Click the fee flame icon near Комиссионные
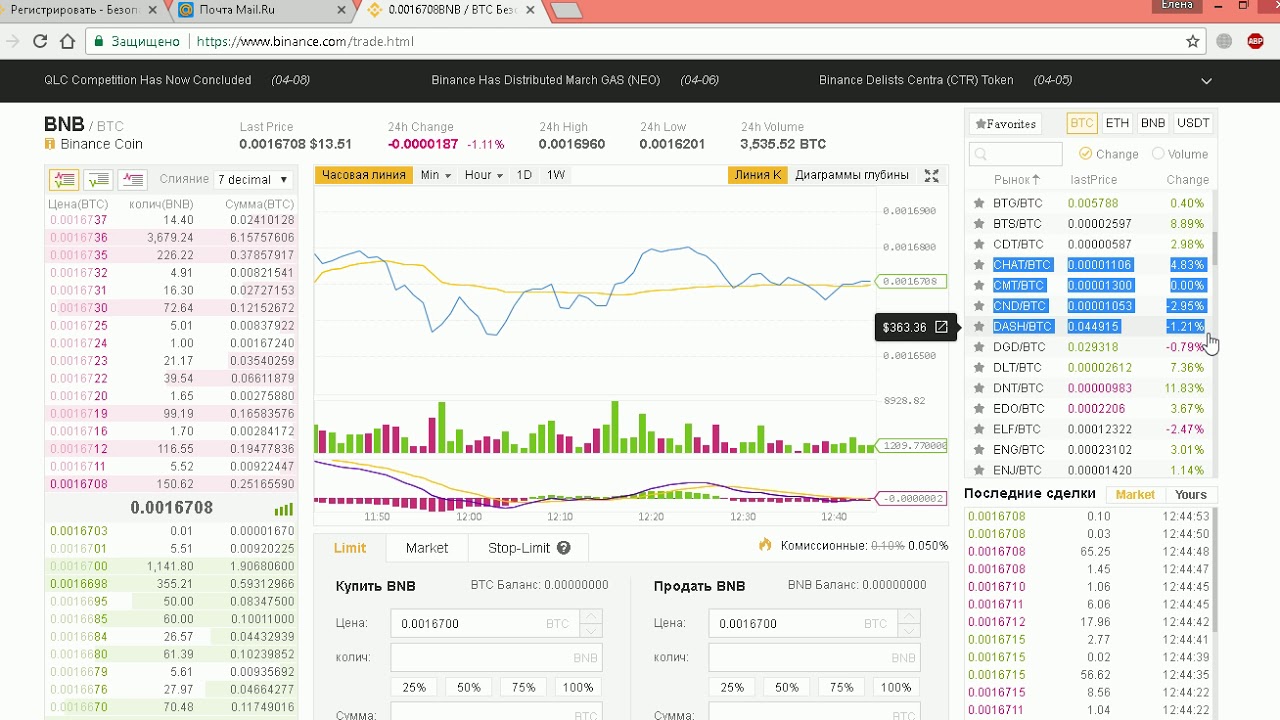 click(x=765, y=545)
